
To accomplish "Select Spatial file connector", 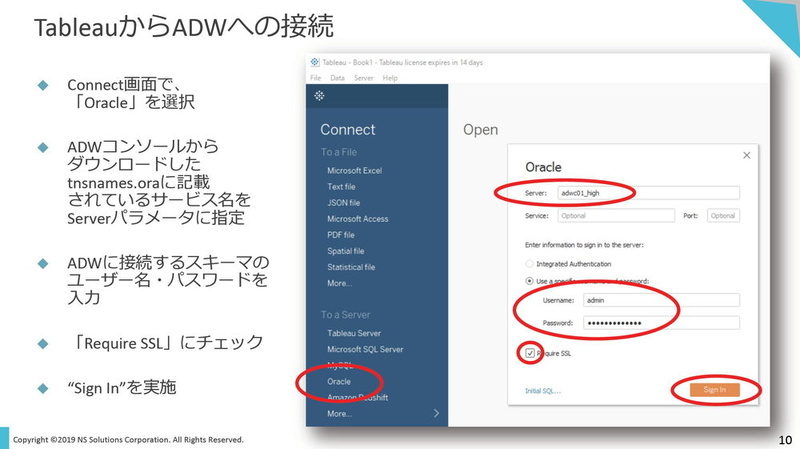I will (x=345, y=251).
